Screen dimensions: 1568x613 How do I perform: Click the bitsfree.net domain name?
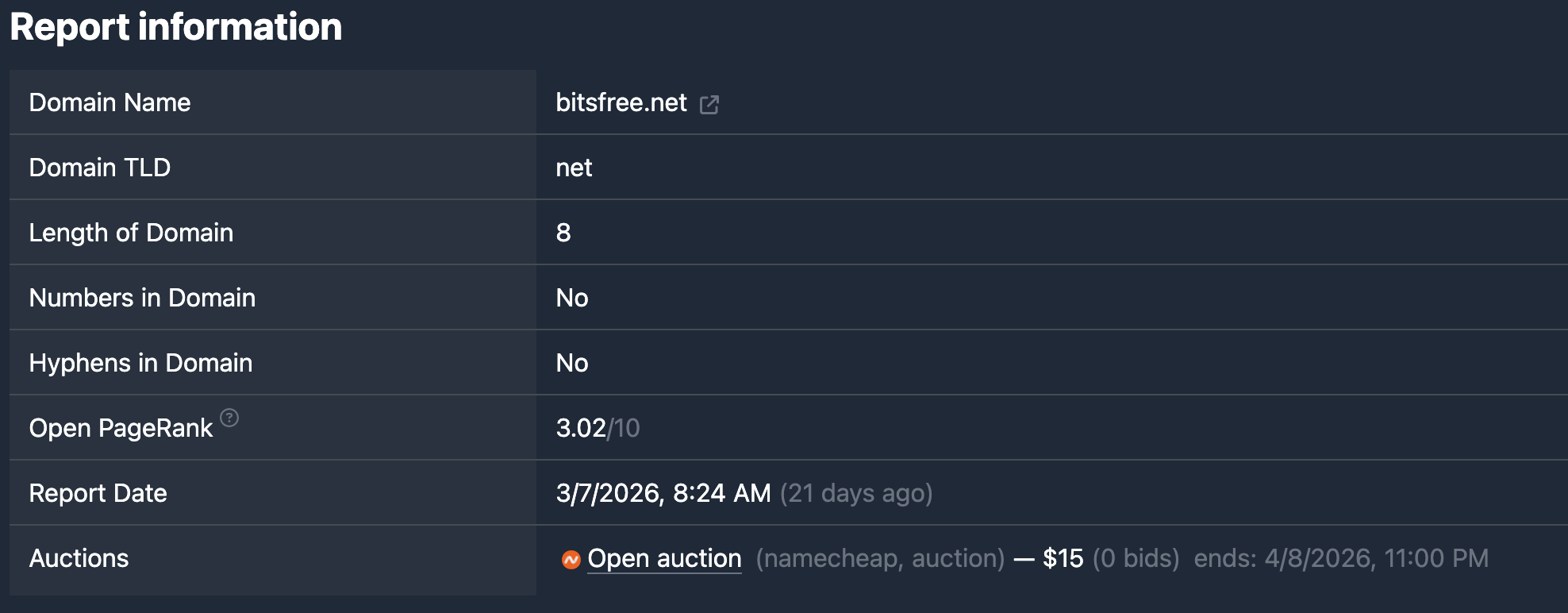point(620,102)
